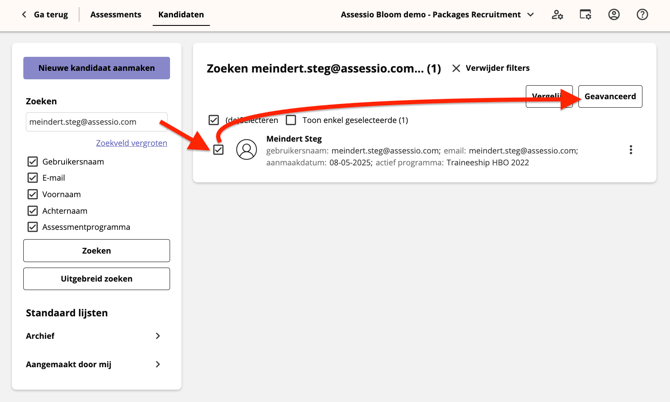Open the Assessio Bloom demo organization dropdown
Viewport: 670px width, 402px height.
530,15
